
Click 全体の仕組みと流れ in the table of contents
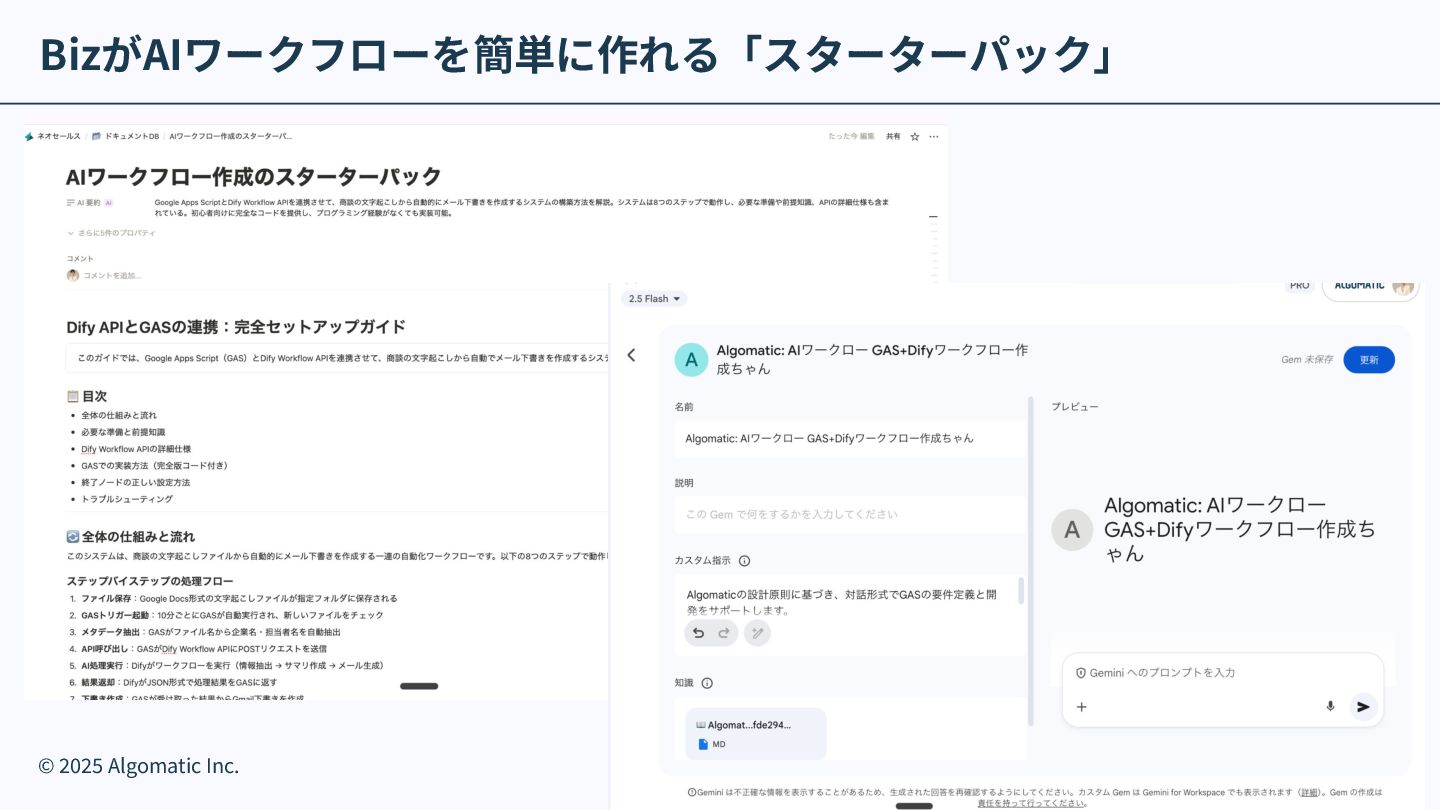[119, 415]
